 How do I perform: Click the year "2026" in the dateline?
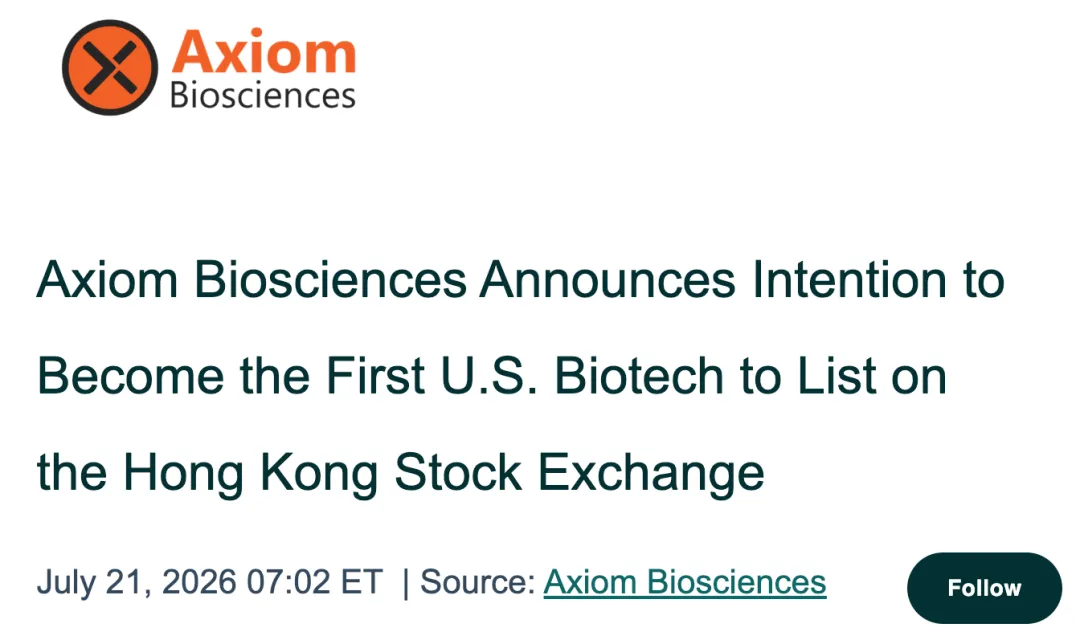199,582
